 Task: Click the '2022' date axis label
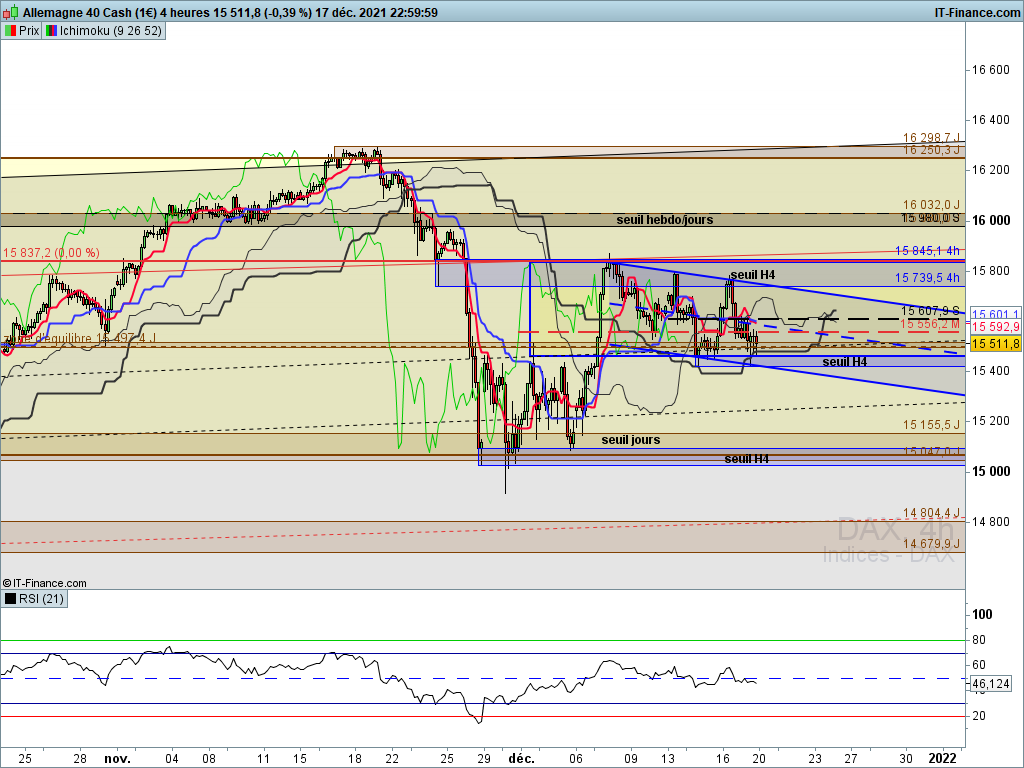[943, 759]
